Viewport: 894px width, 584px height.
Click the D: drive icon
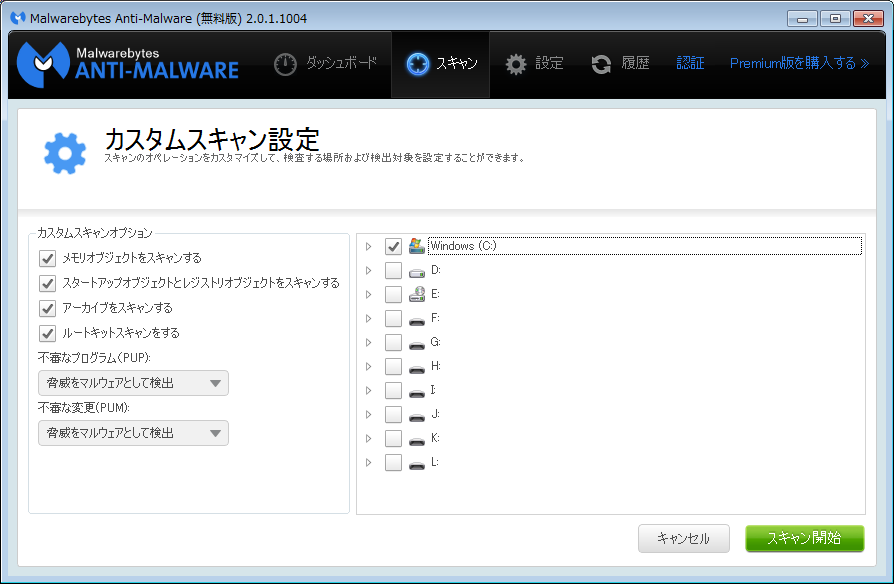coord(417,272)
